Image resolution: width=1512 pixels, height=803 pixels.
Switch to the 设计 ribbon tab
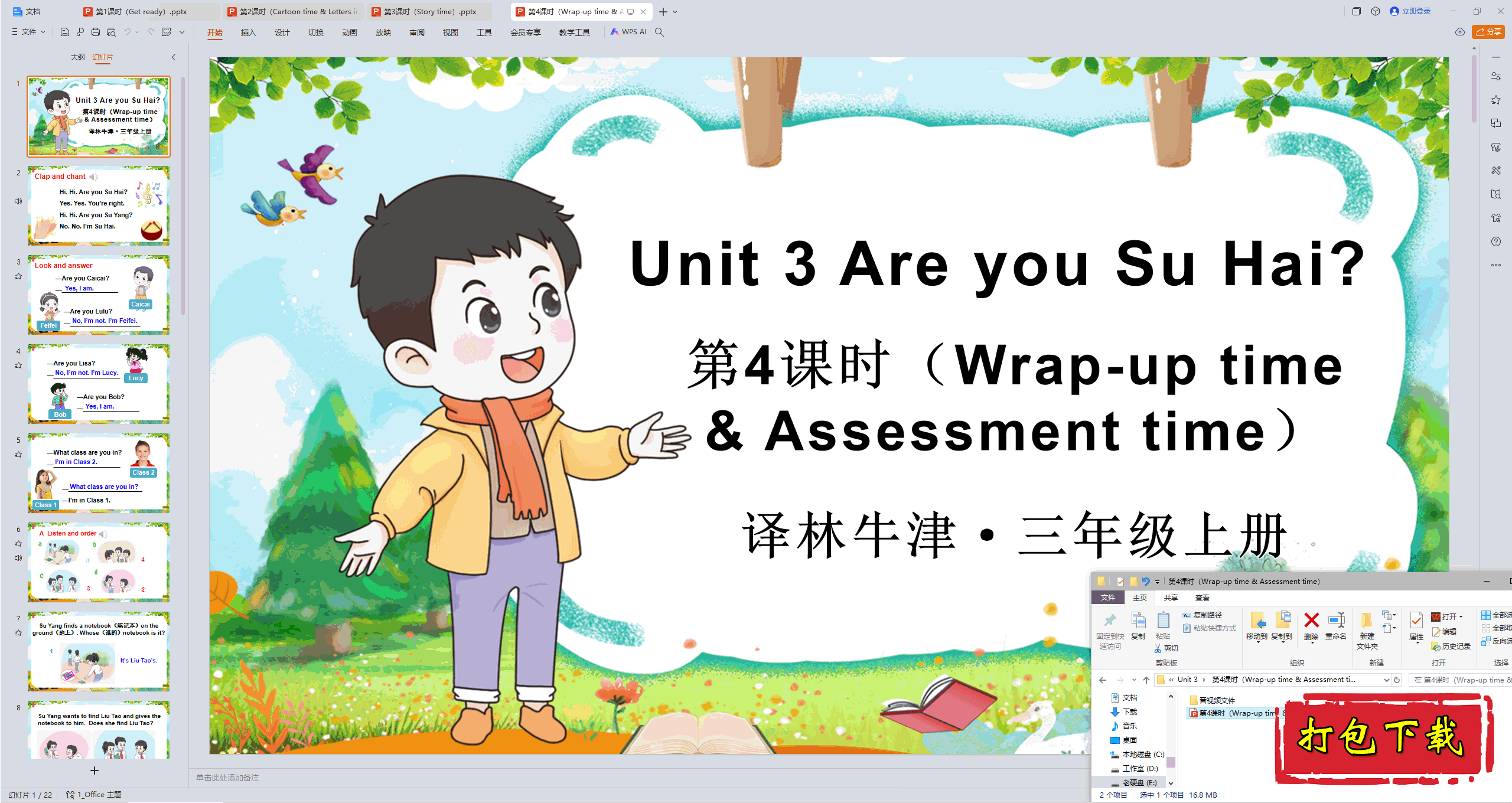tap(282, 32)
